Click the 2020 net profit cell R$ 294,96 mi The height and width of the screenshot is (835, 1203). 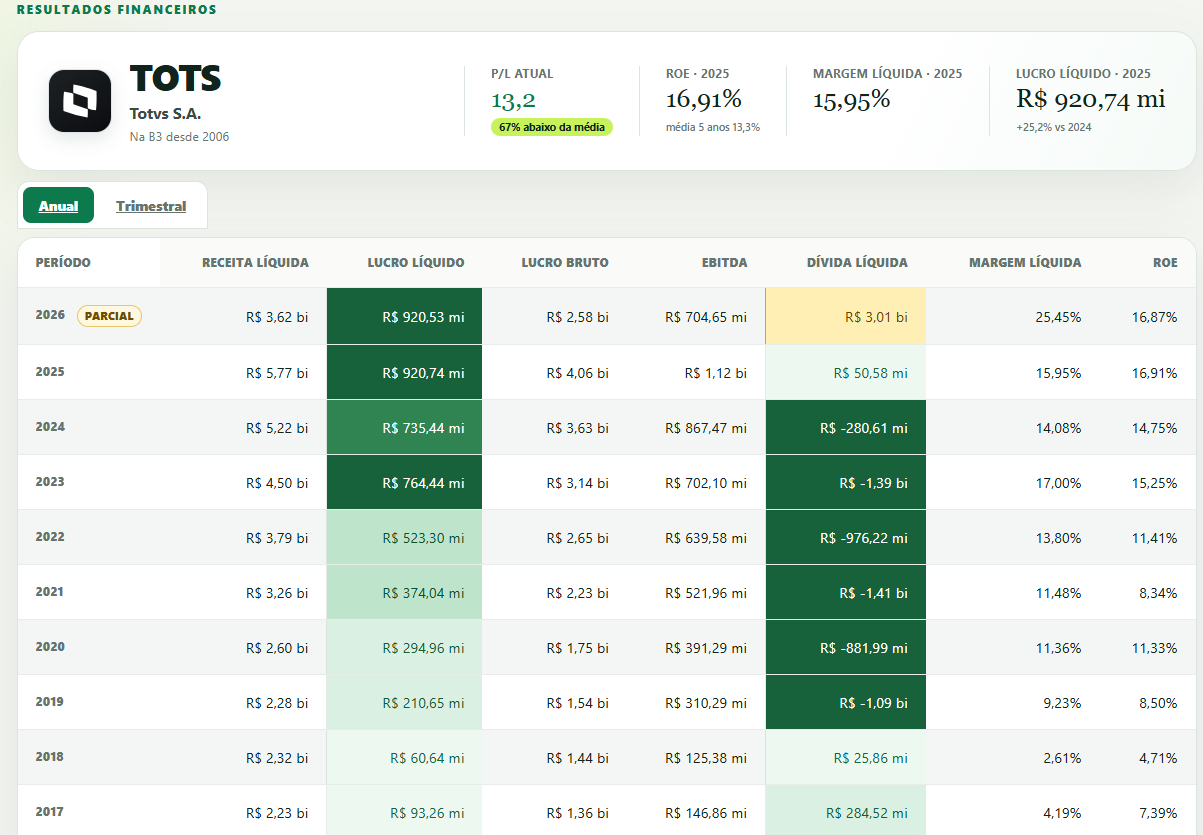404,647
